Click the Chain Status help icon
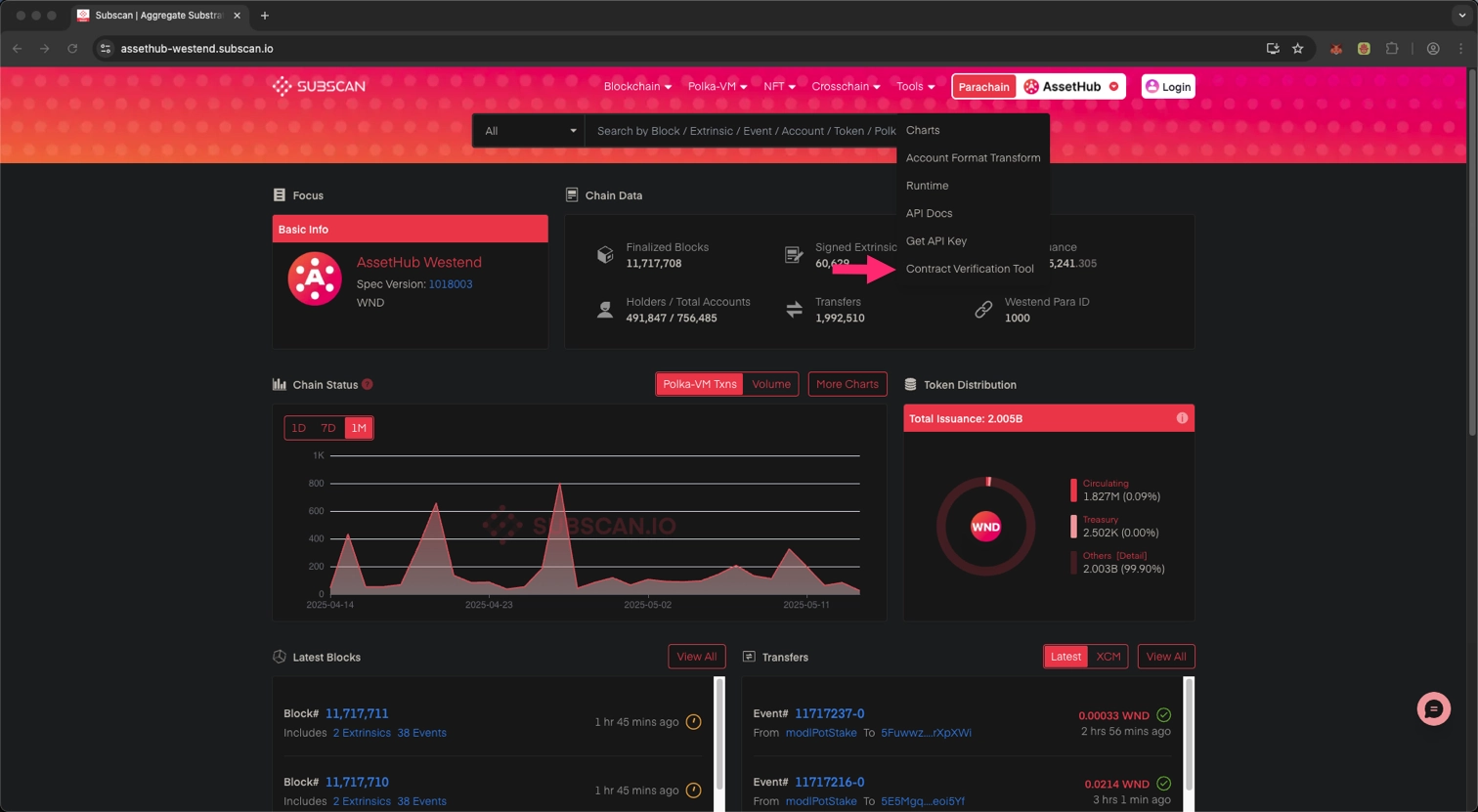 coord(368,384)
